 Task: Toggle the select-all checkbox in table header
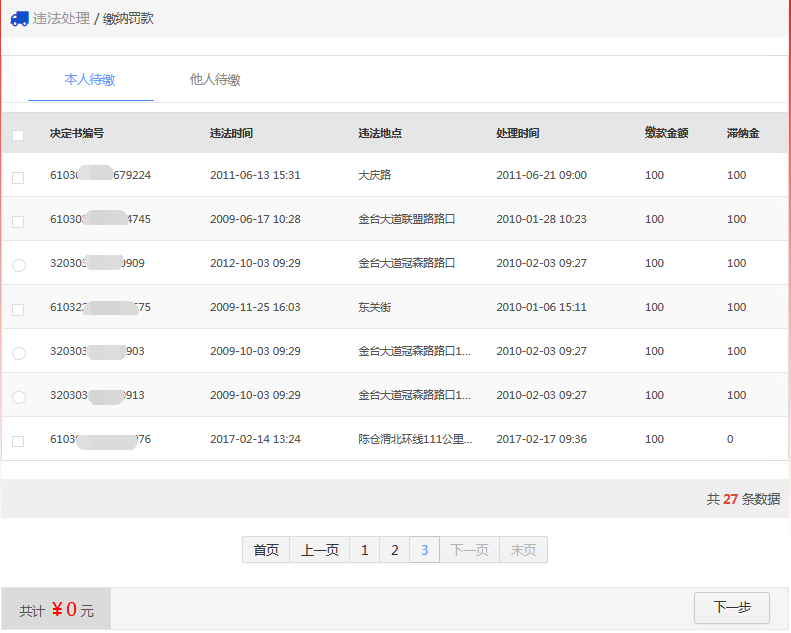pos(18,134)
